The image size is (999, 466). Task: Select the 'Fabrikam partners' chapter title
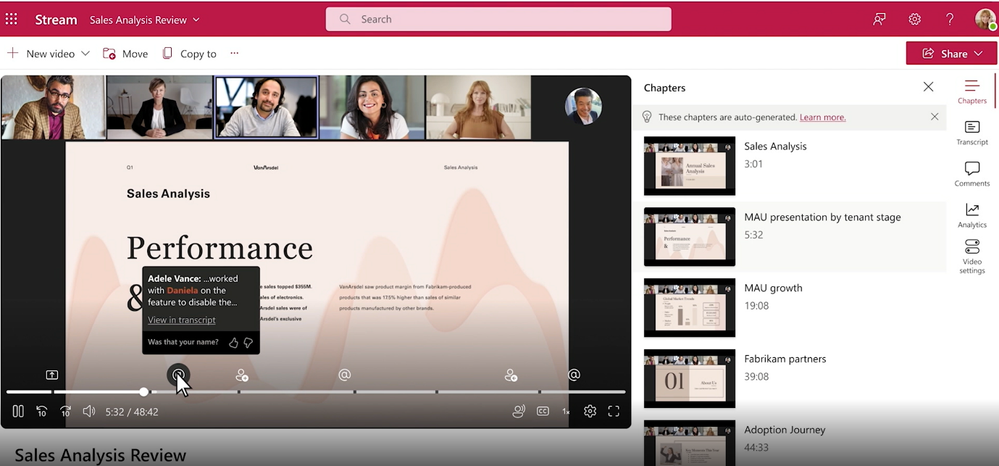[785, 359]
